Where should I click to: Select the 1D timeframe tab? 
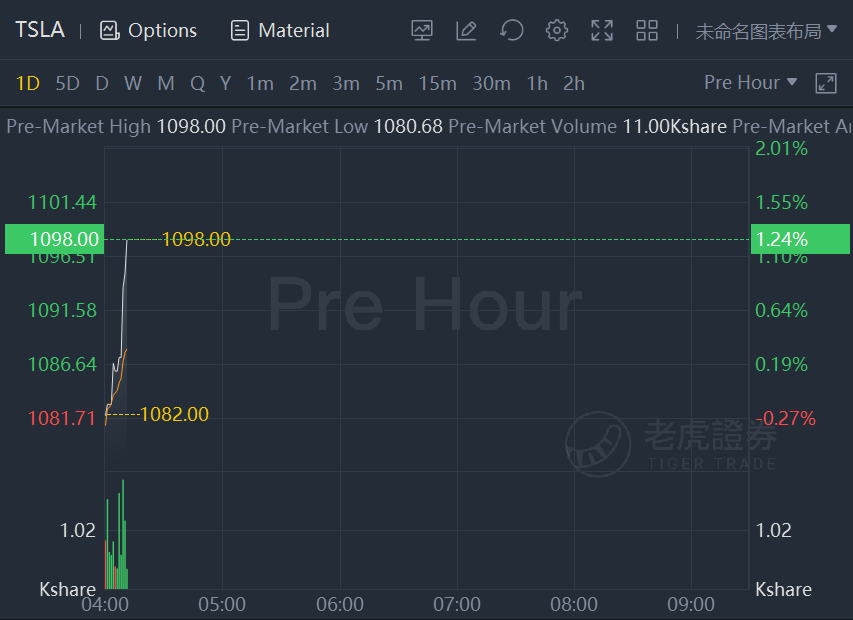pyautogui.click(x=28, y=83)
